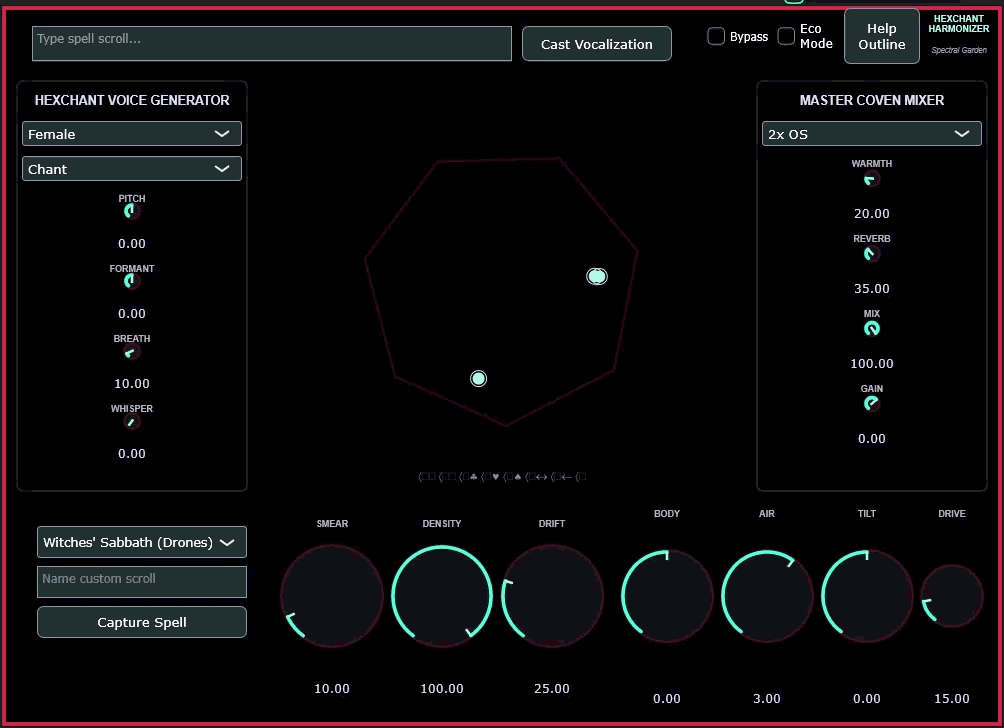Click the Air value 3.00
The height and width of the screenshot is (728, 1004).
(766, 699)
